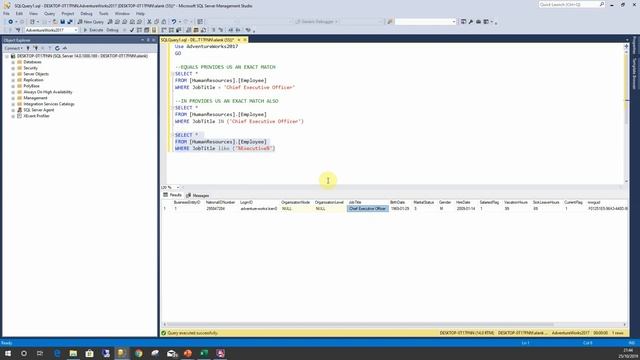640x360 pixels.
Task: Click the Save All icon in the toolbar
Action: tap(70, 22)
